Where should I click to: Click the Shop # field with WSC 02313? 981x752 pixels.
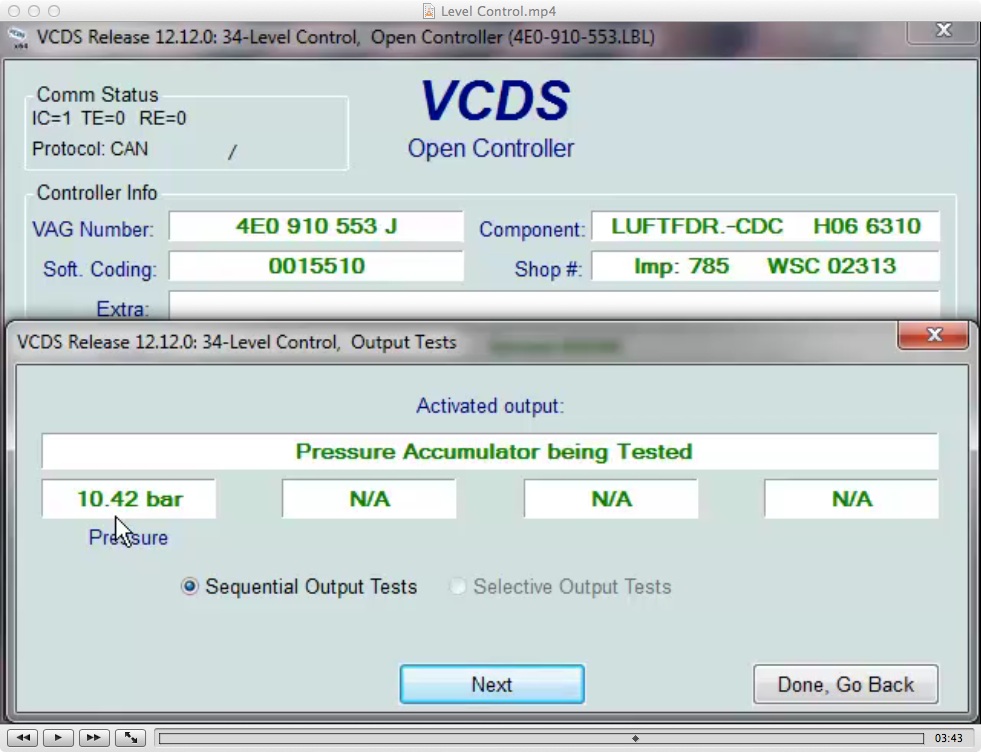click(765, 267)
